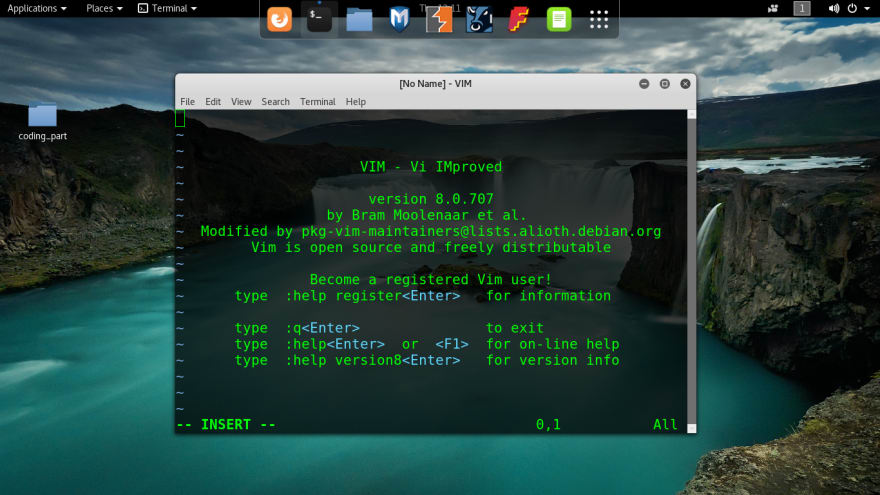Click the "All" status text
The height and width of the screenshot is (495, 880).
665,424
